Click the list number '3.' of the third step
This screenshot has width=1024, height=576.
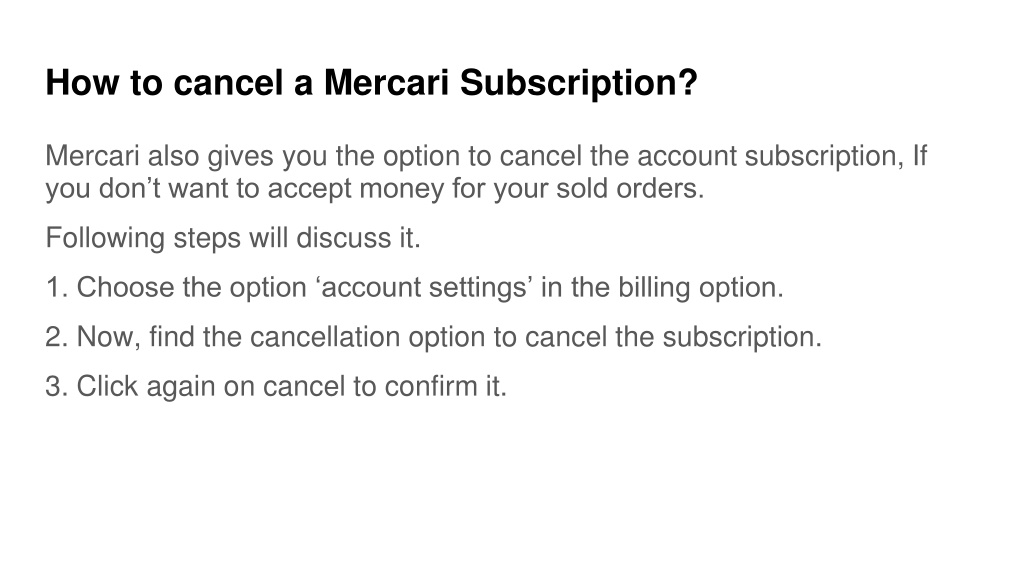pyautogui.click(x=57, y=387)
